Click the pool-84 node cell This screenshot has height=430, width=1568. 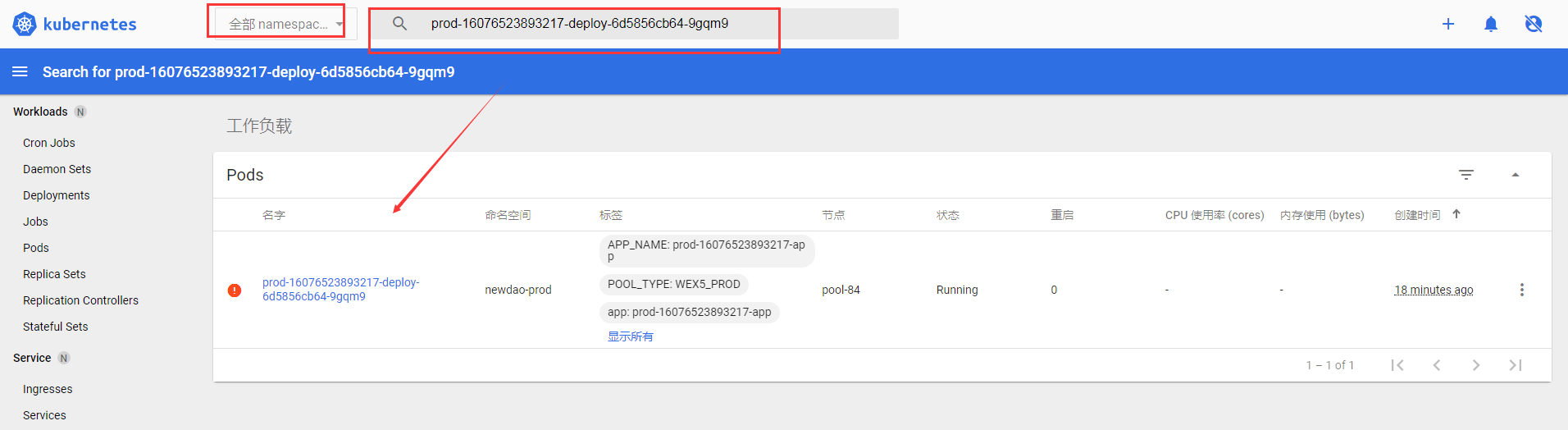(841, 290)
